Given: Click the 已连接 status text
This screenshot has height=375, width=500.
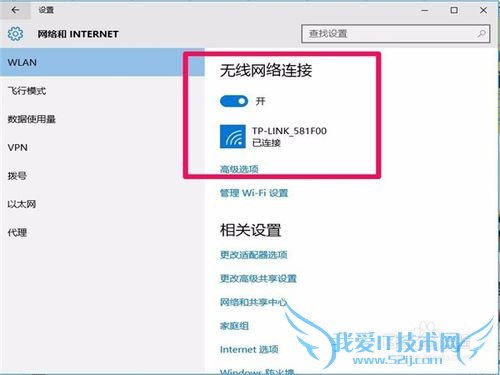Looking at the screenshot, I should (x=266, y=143).
